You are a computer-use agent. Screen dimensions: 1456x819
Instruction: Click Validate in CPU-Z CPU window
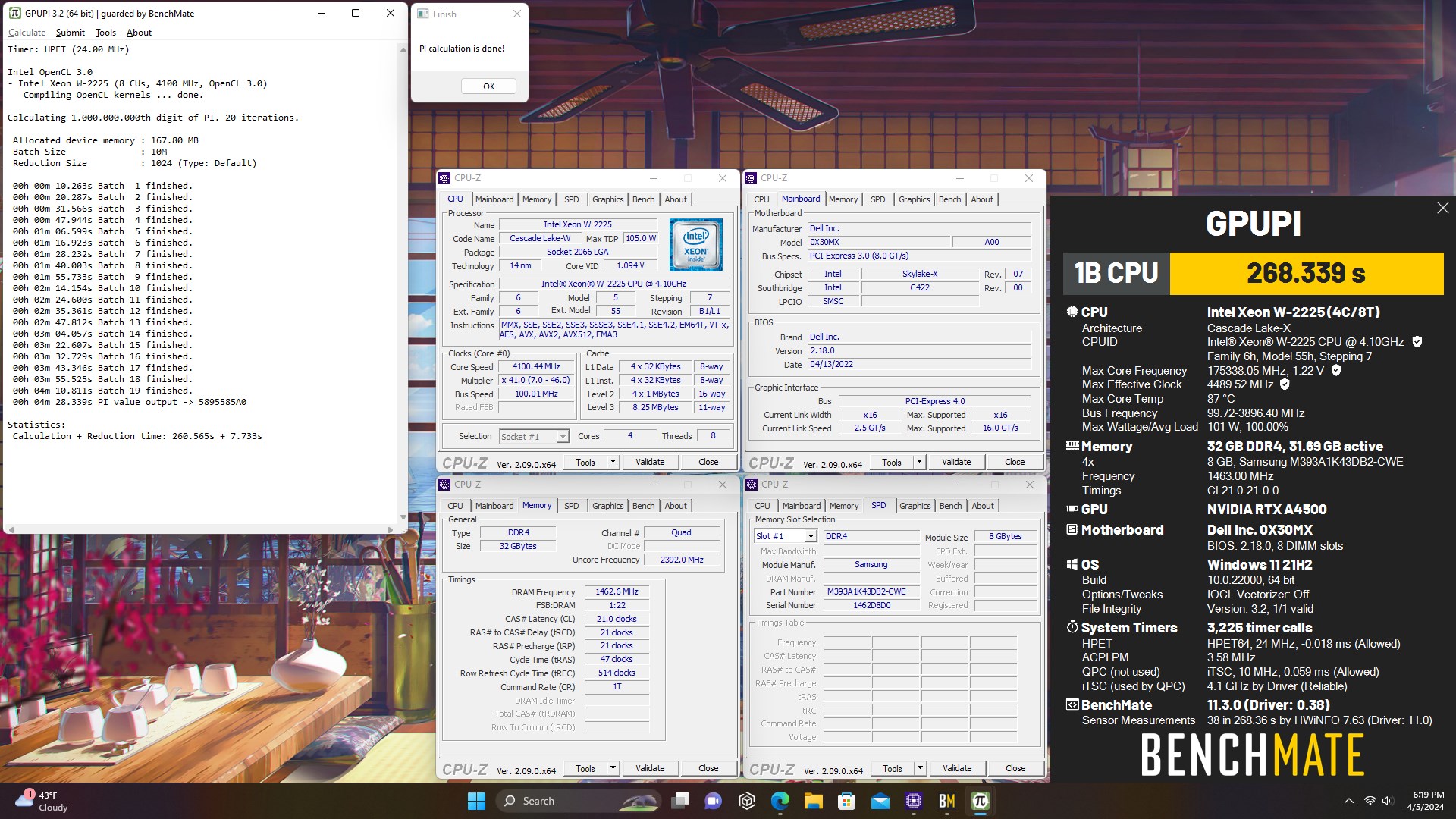click(650, 462)
